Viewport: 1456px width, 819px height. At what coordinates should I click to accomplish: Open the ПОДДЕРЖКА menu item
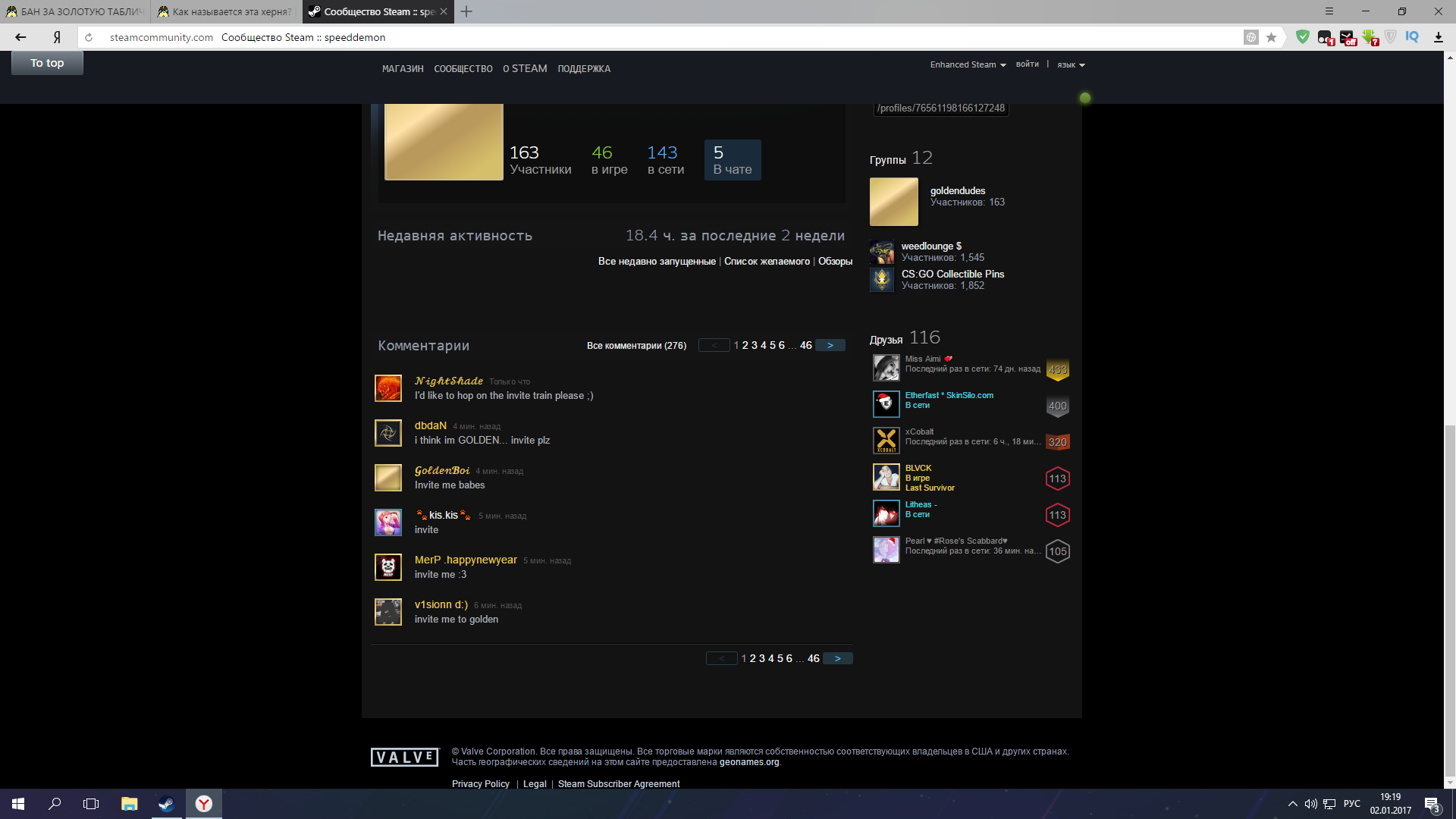coord(584,69)
